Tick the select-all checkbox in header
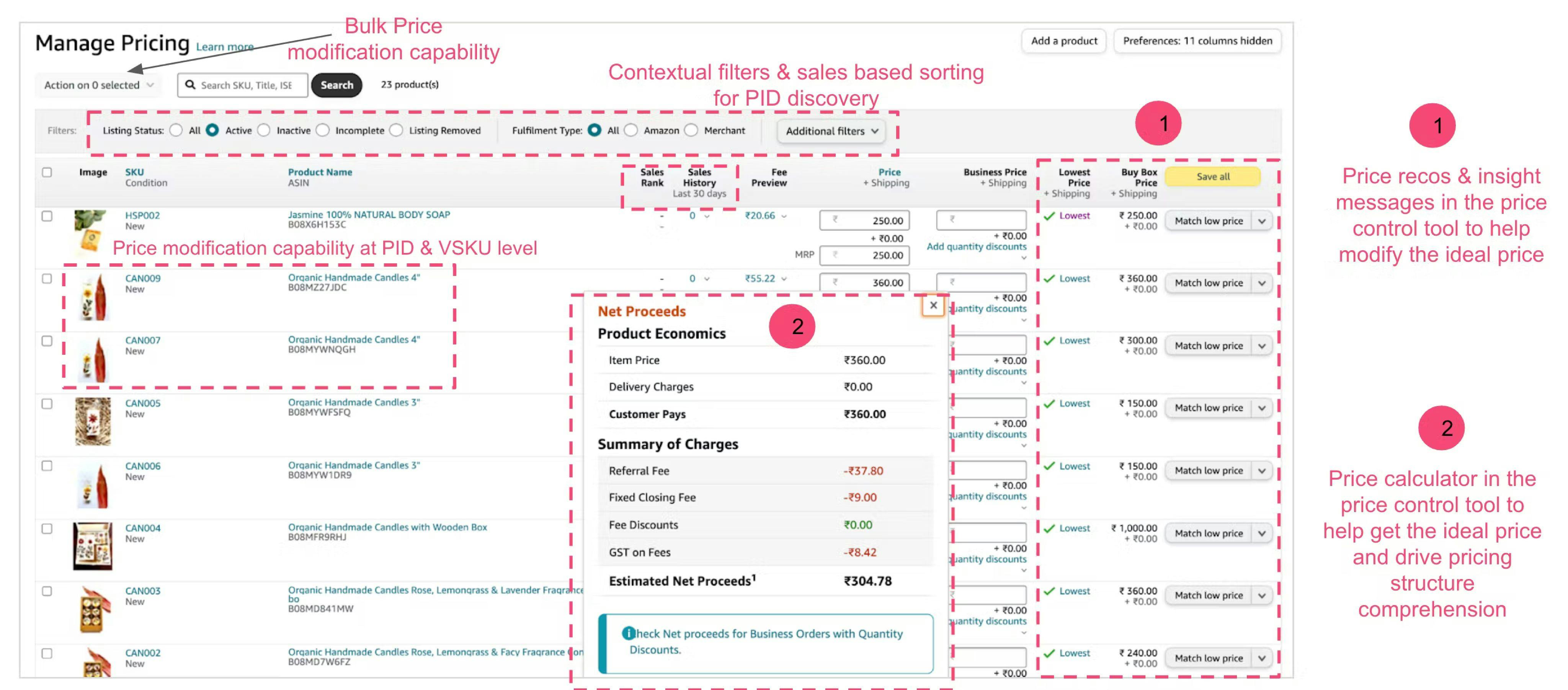Viewport: 1568px width, 690px height. point(47,172)
